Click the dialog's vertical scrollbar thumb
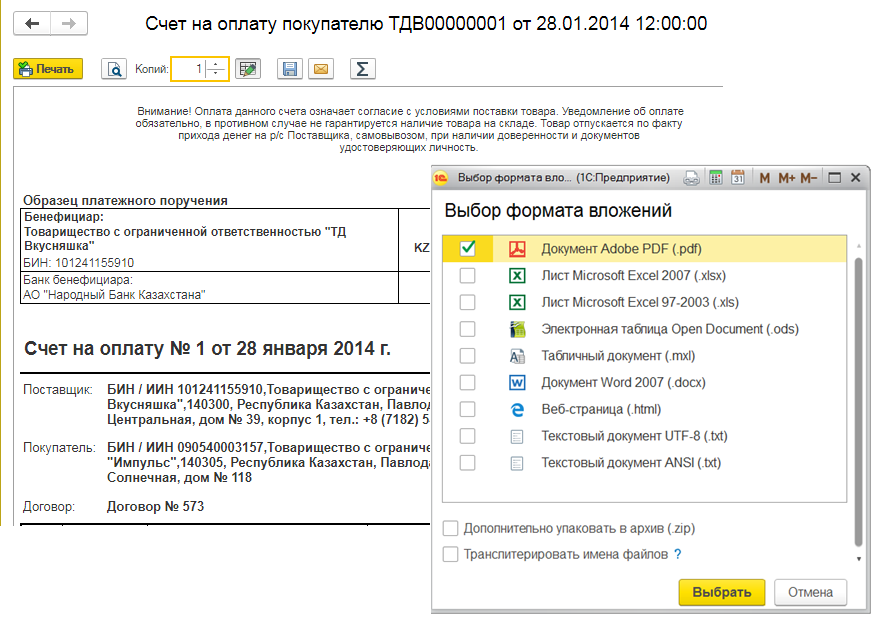This screenshot has width=875, height=618. (x=859, y=401)
